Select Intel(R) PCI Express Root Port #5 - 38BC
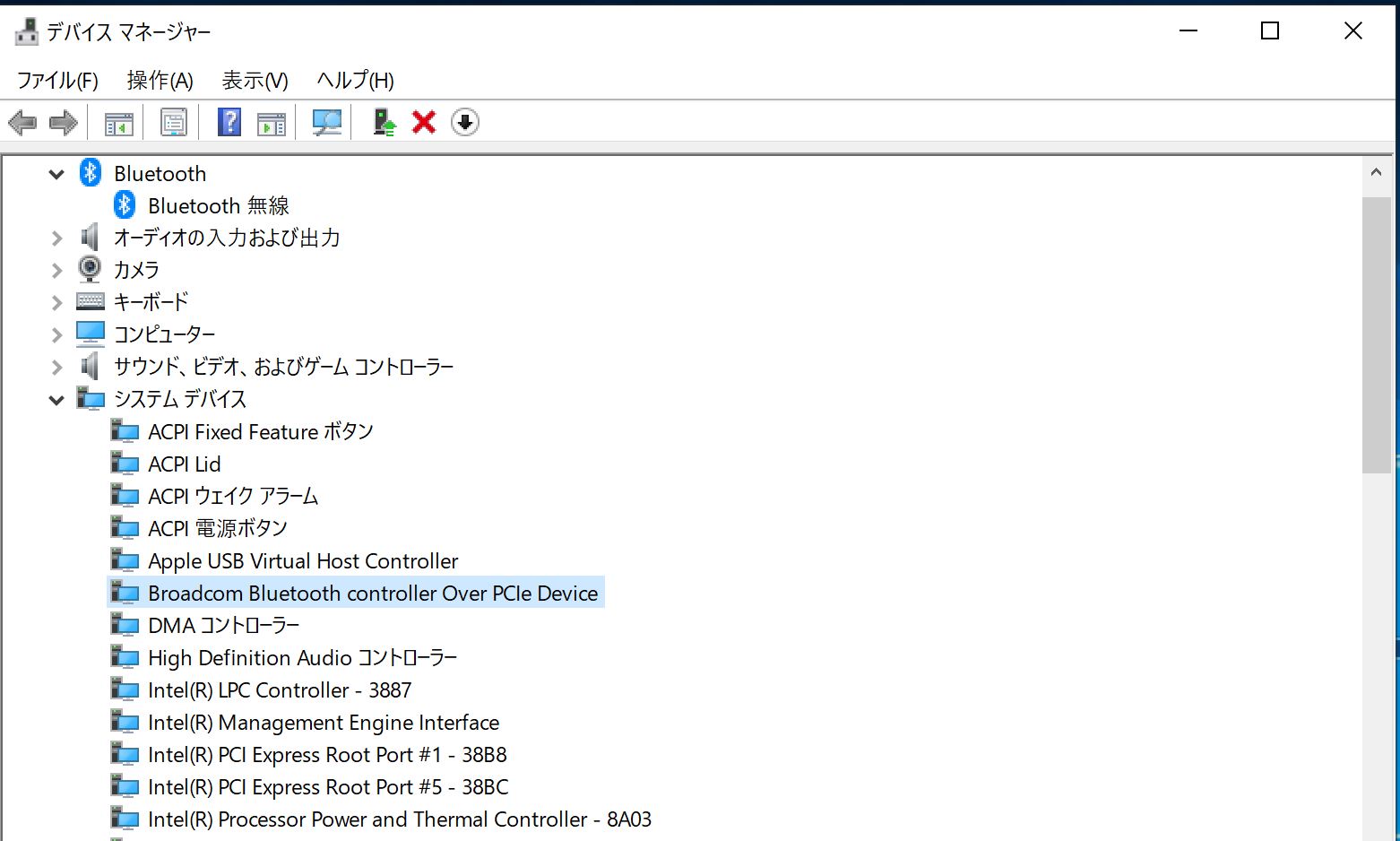 pos(328,786)
